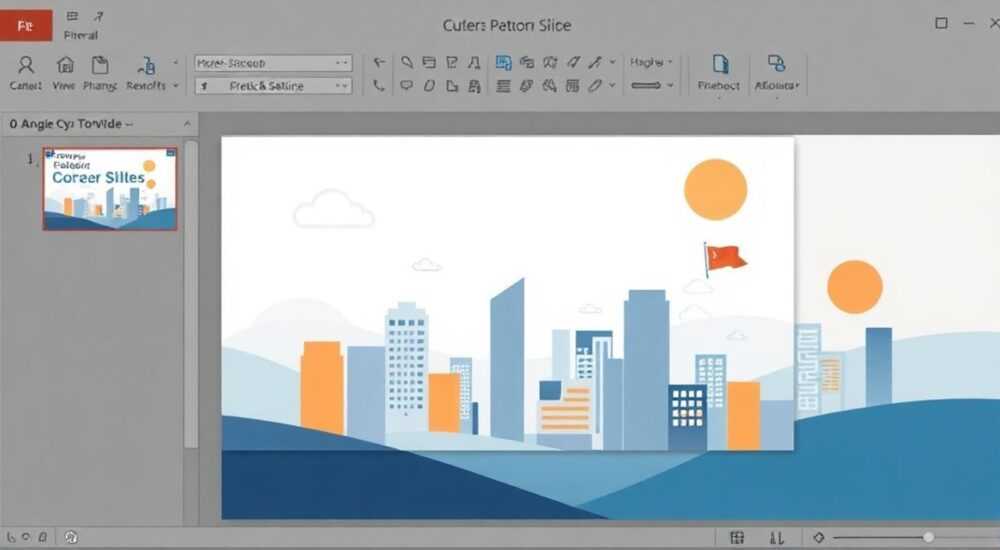The width and height of the screenshot is (1000, 550).
Task: Click the grid view icon in status bar
Action: click(737, 538)
